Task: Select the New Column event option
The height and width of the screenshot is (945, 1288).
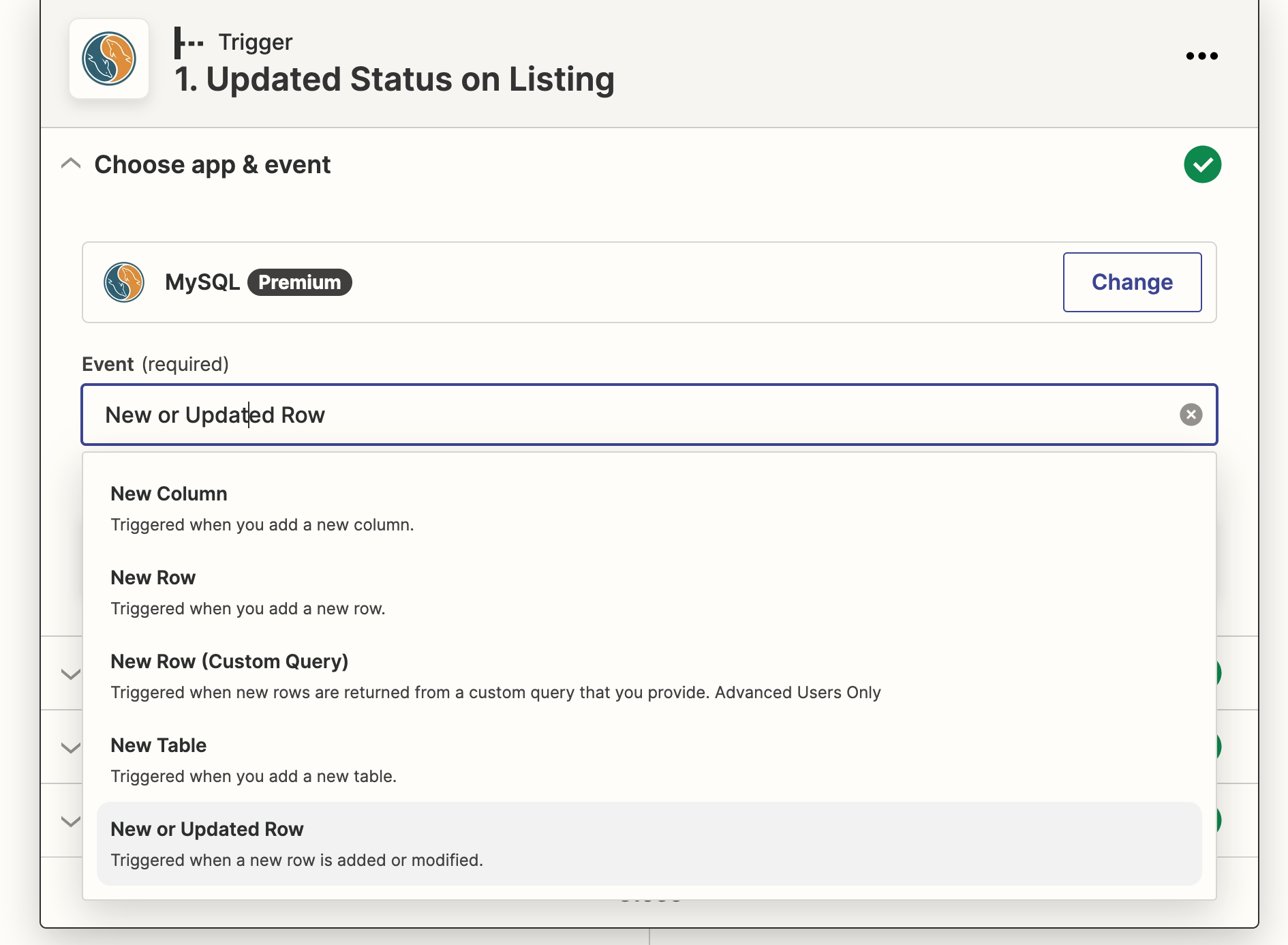Action: pos(649,509)
